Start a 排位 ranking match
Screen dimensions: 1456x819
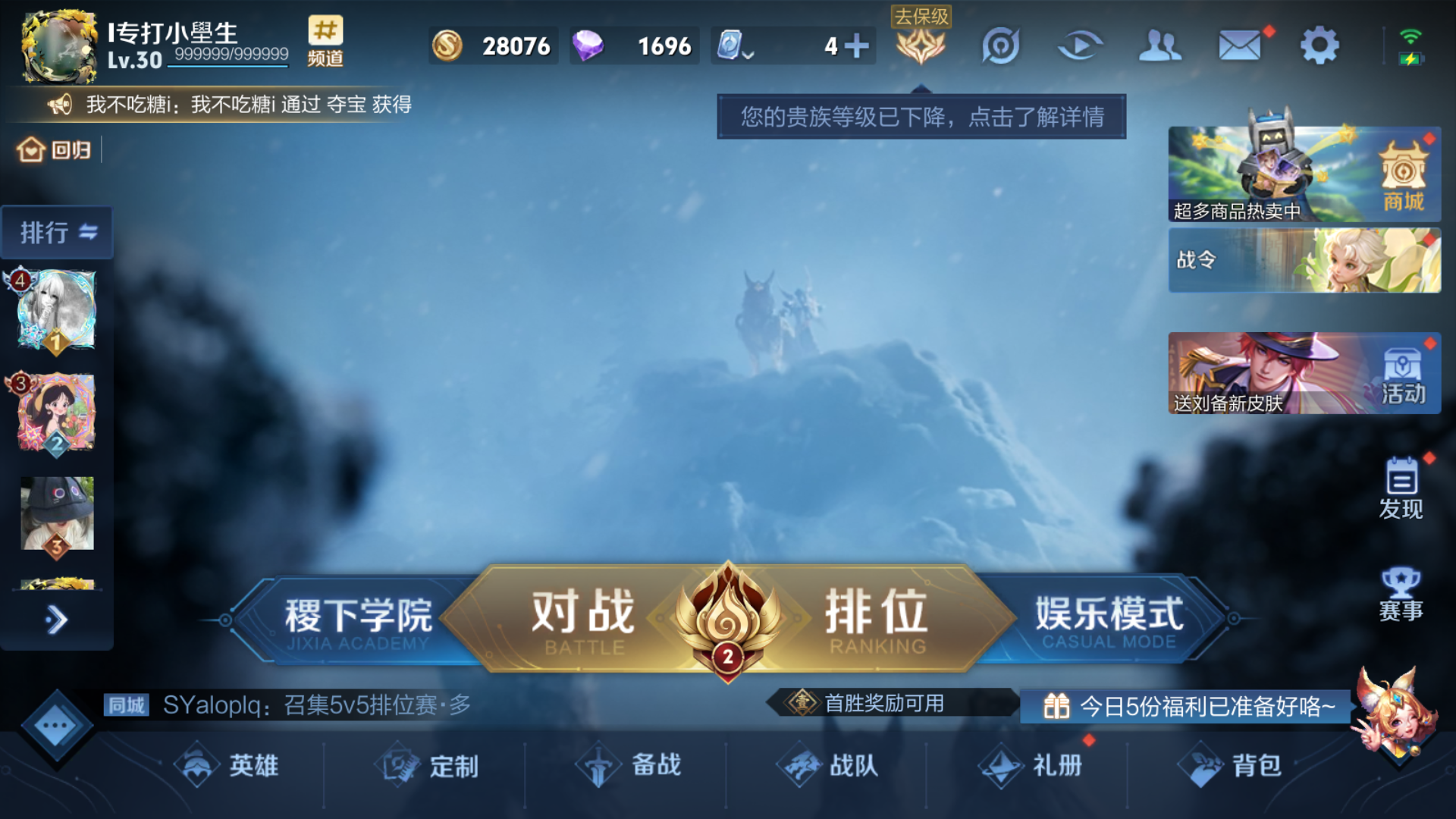877,619
